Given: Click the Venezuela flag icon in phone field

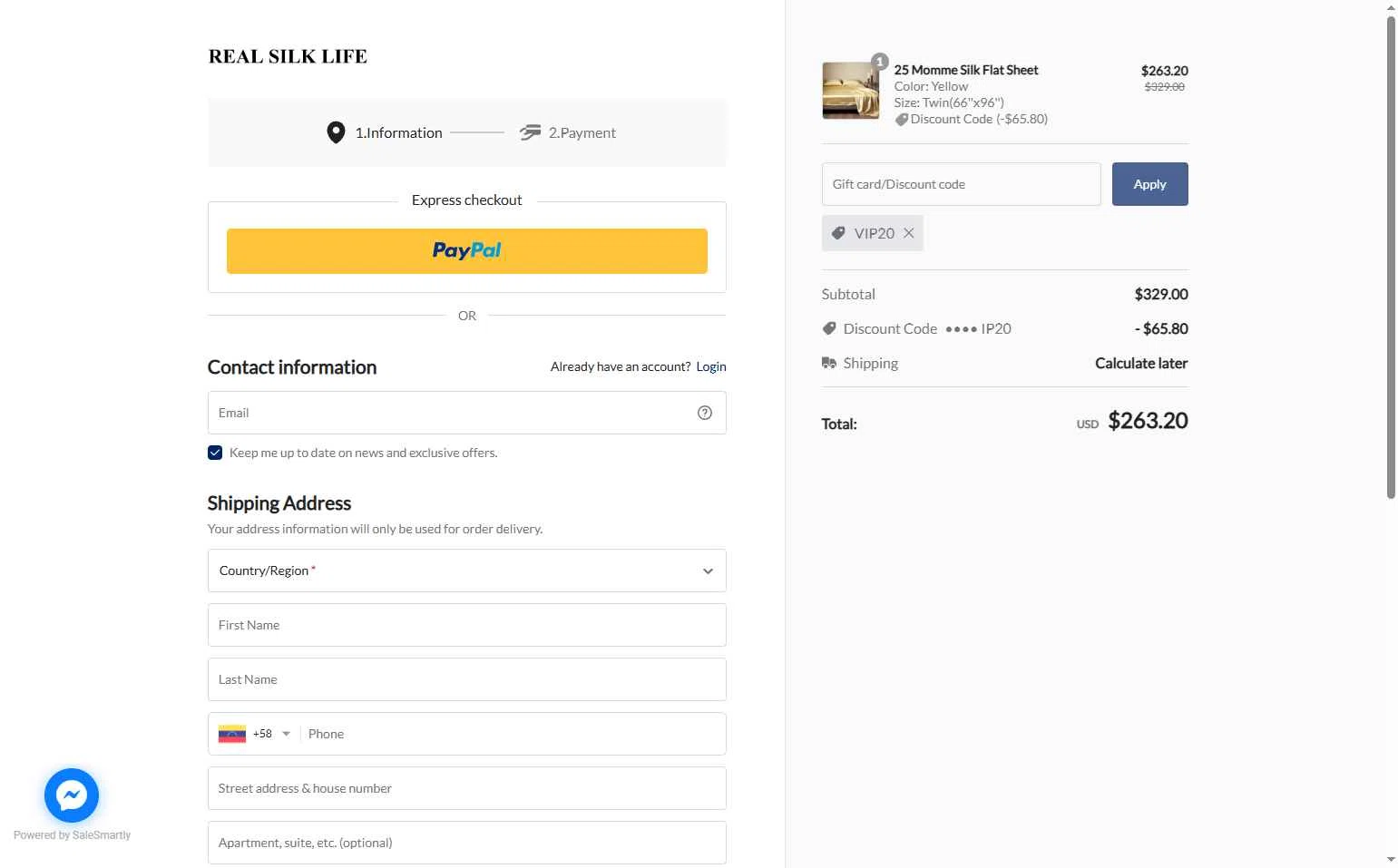Looking at the screenshot, I should click(232, 734).
